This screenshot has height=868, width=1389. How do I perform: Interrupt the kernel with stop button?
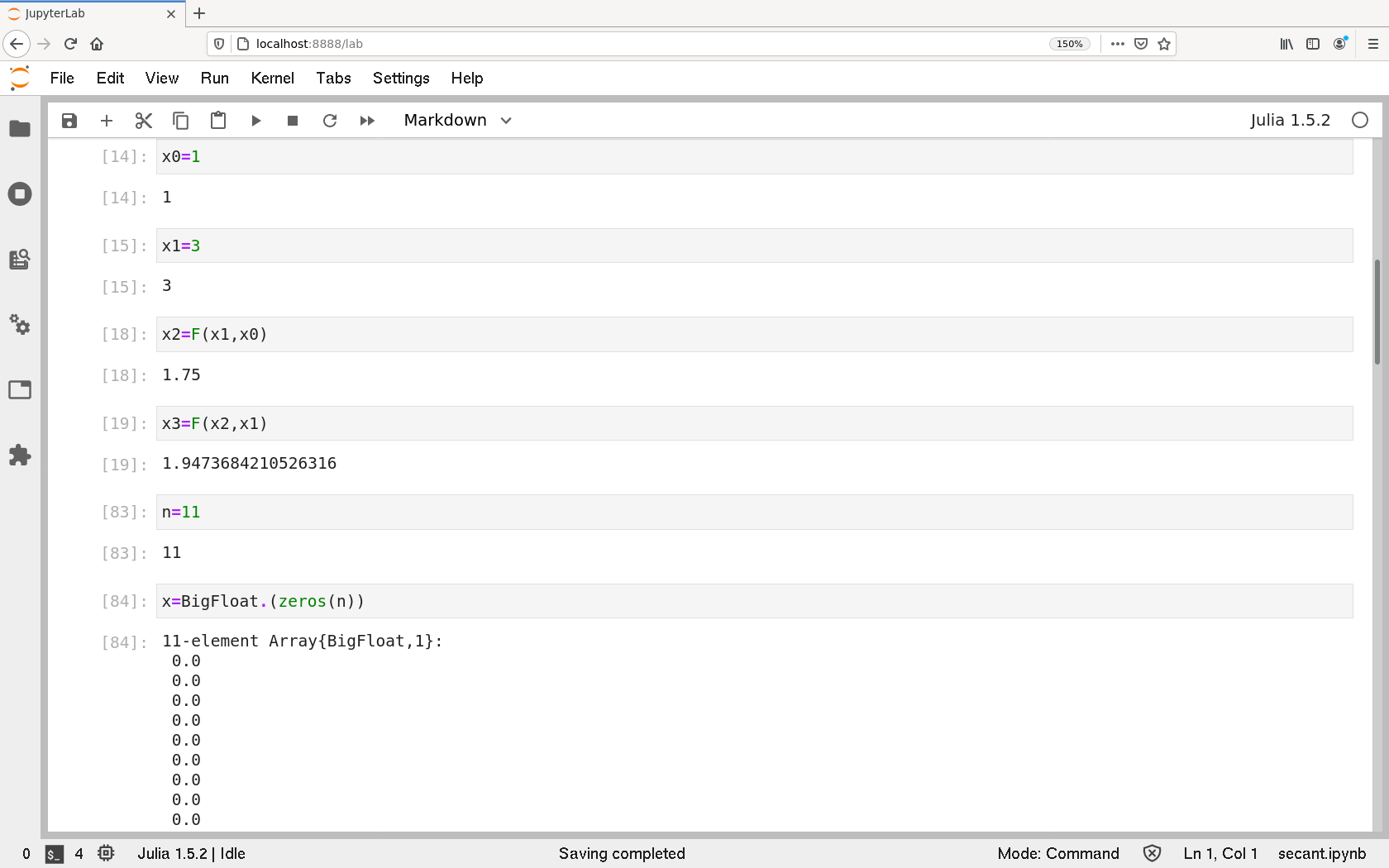[293, 121]
